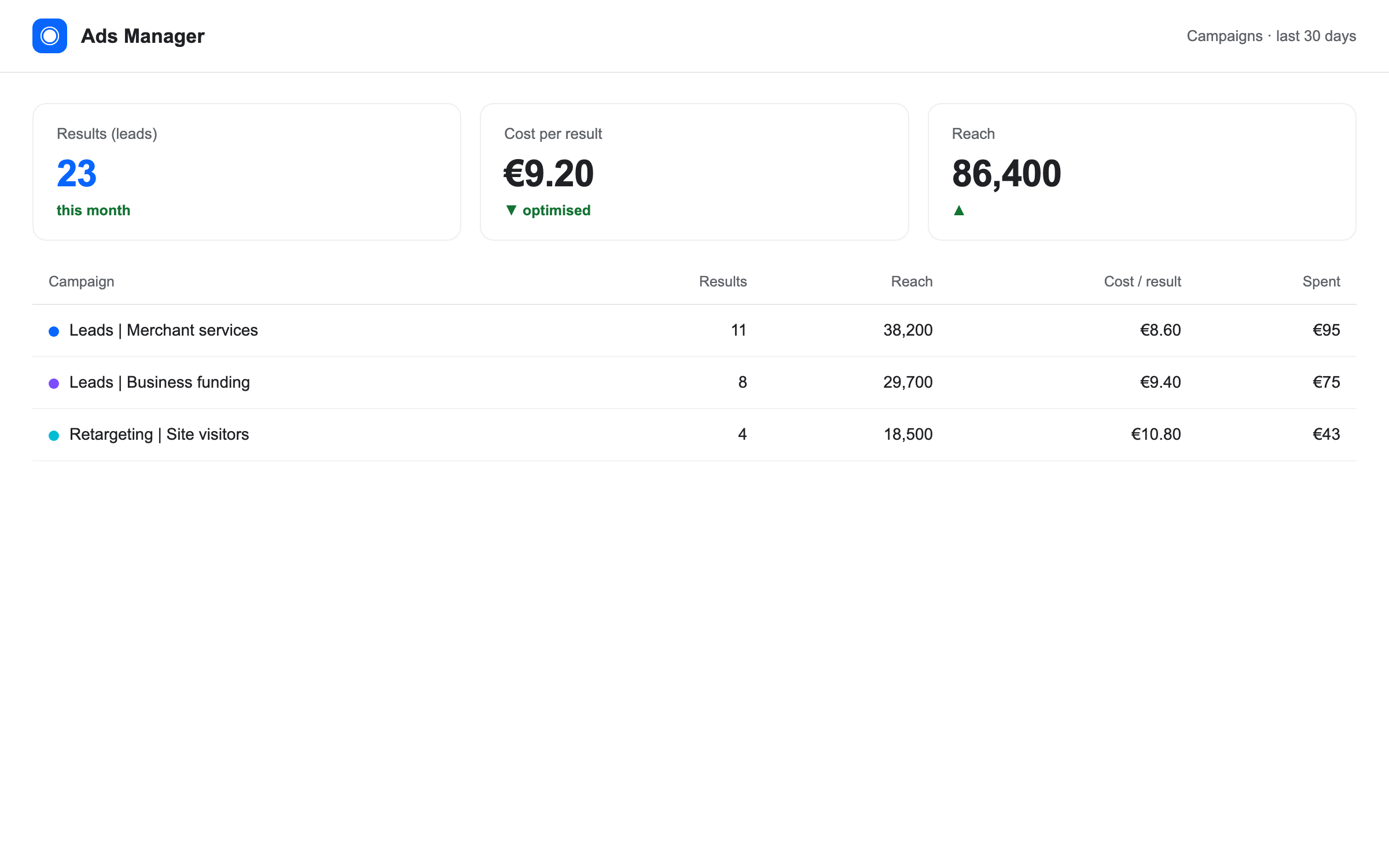Click the 11 results cell
The height and width of the screenshot is (868, 1389).
click(x=739, y=330)
